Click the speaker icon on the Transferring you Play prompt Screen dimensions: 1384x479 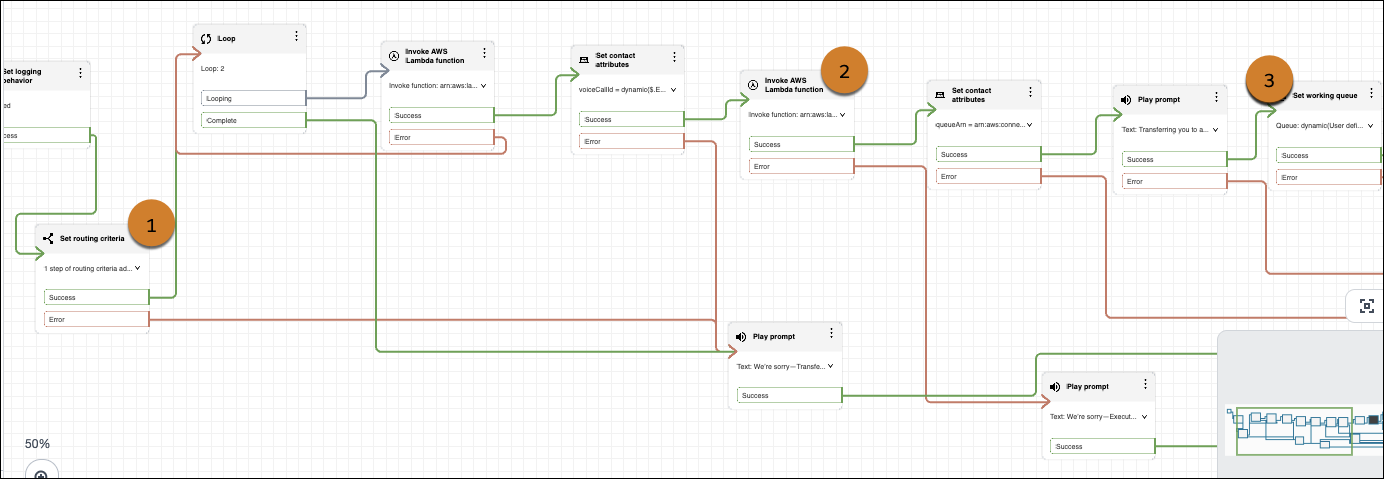coord(1126,100)
